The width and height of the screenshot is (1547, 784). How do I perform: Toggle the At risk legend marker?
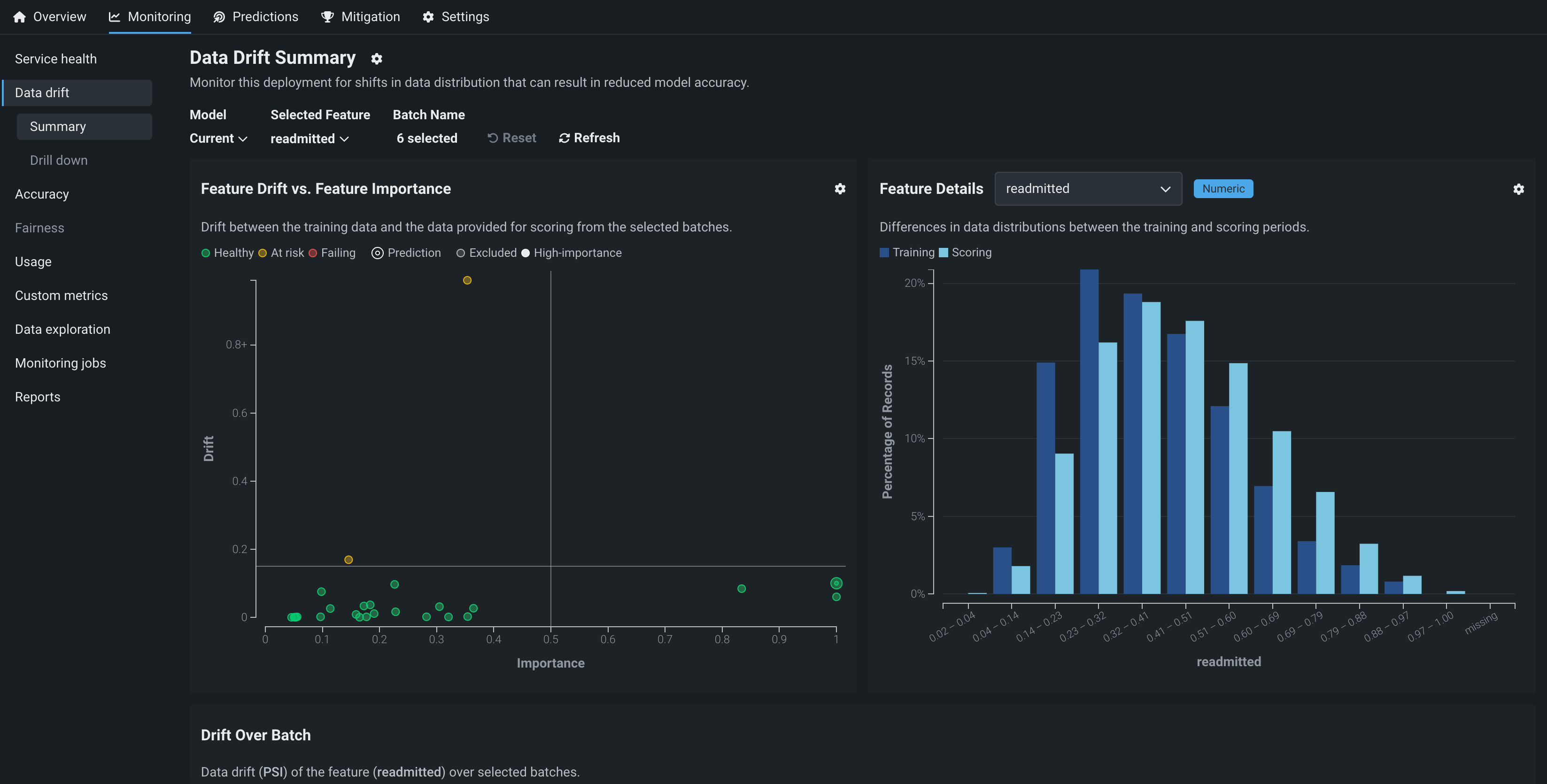pyautogui.click(x=263, y=254)
